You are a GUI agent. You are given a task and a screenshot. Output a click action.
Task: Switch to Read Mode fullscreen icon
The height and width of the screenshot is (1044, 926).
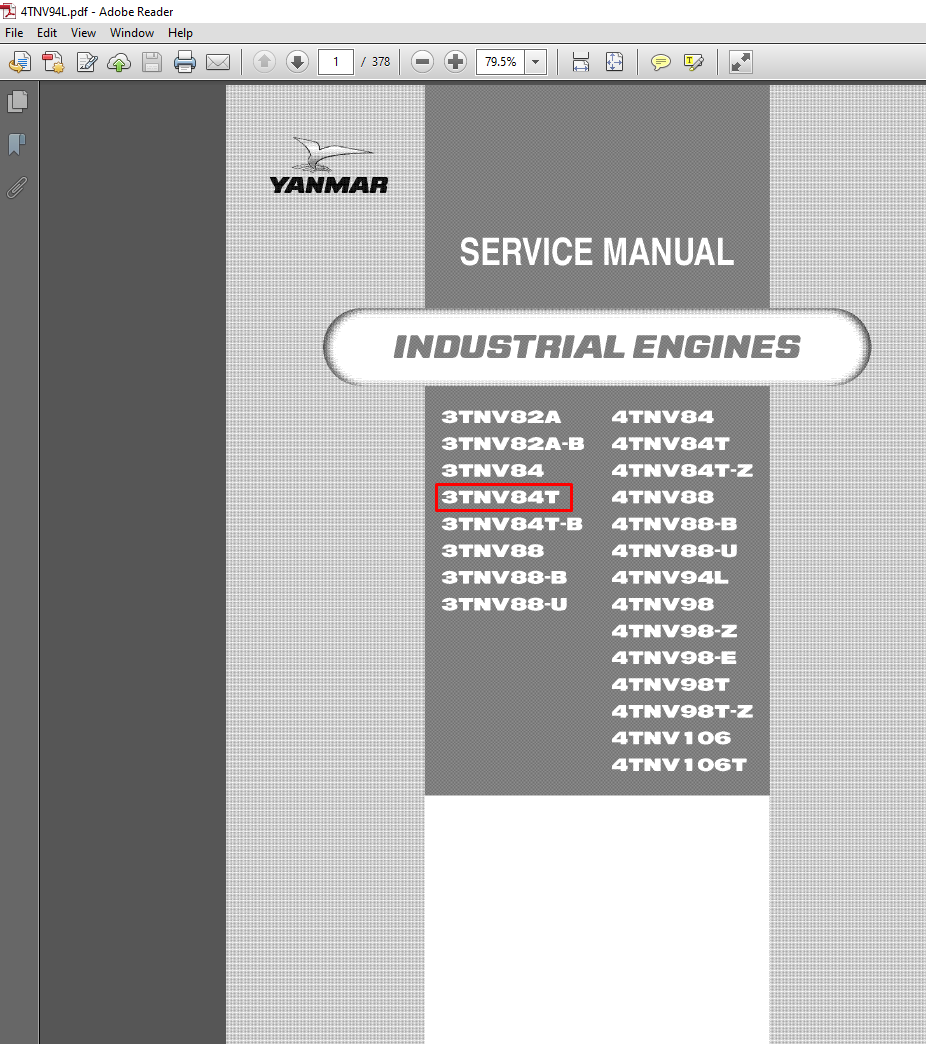tap(740, 62)
